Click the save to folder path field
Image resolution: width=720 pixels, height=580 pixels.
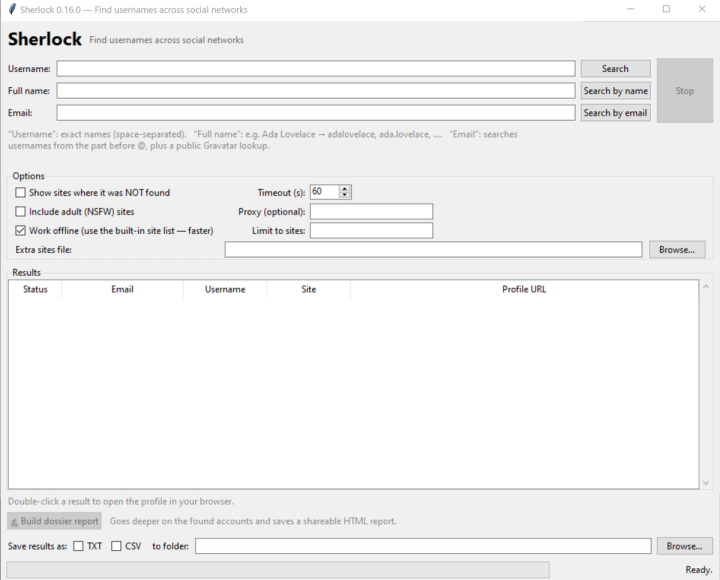423,546
